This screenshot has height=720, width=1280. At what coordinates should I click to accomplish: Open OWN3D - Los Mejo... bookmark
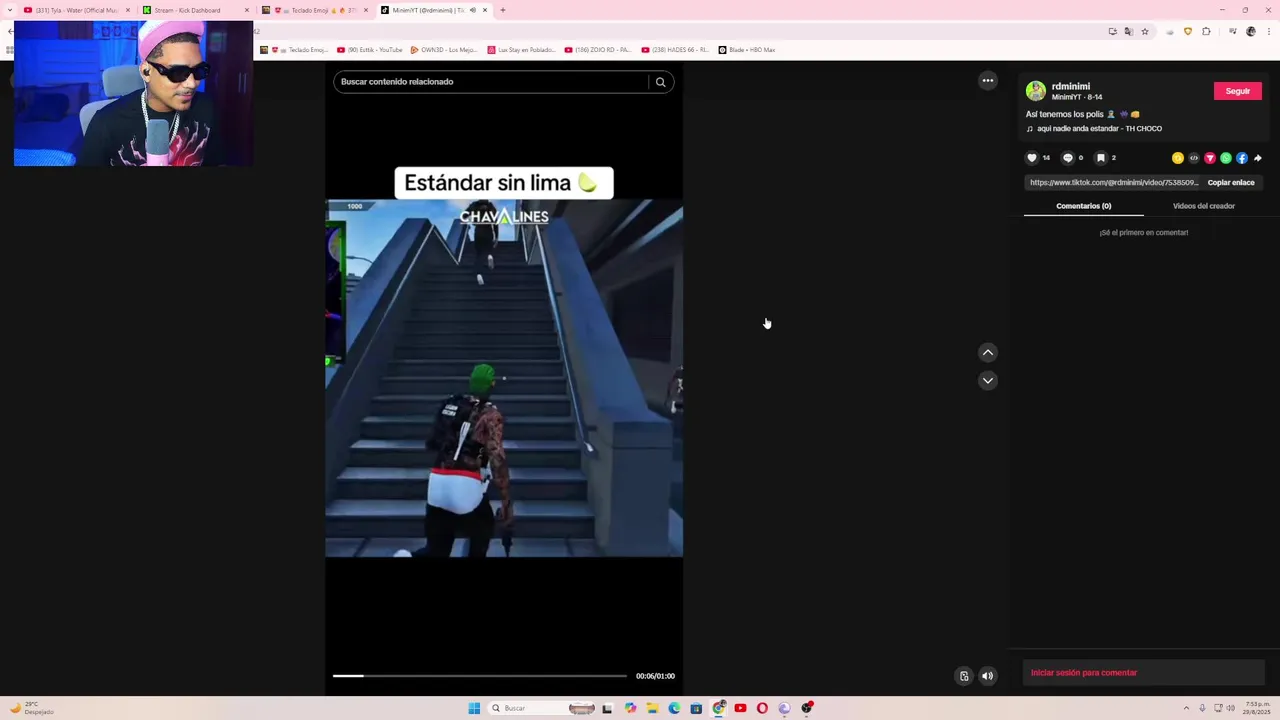tap(444, 50)
